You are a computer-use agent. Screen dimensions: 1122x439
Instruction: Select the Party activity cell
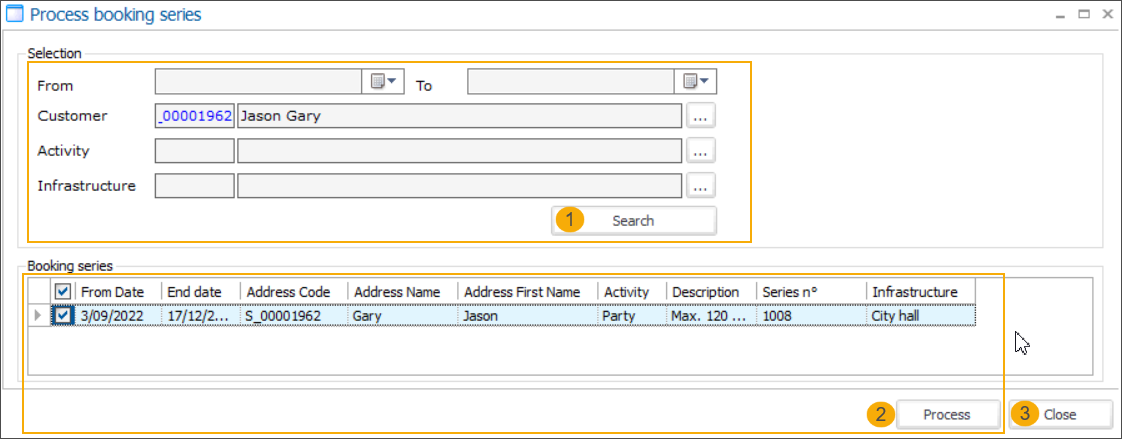tap(633, 315)
